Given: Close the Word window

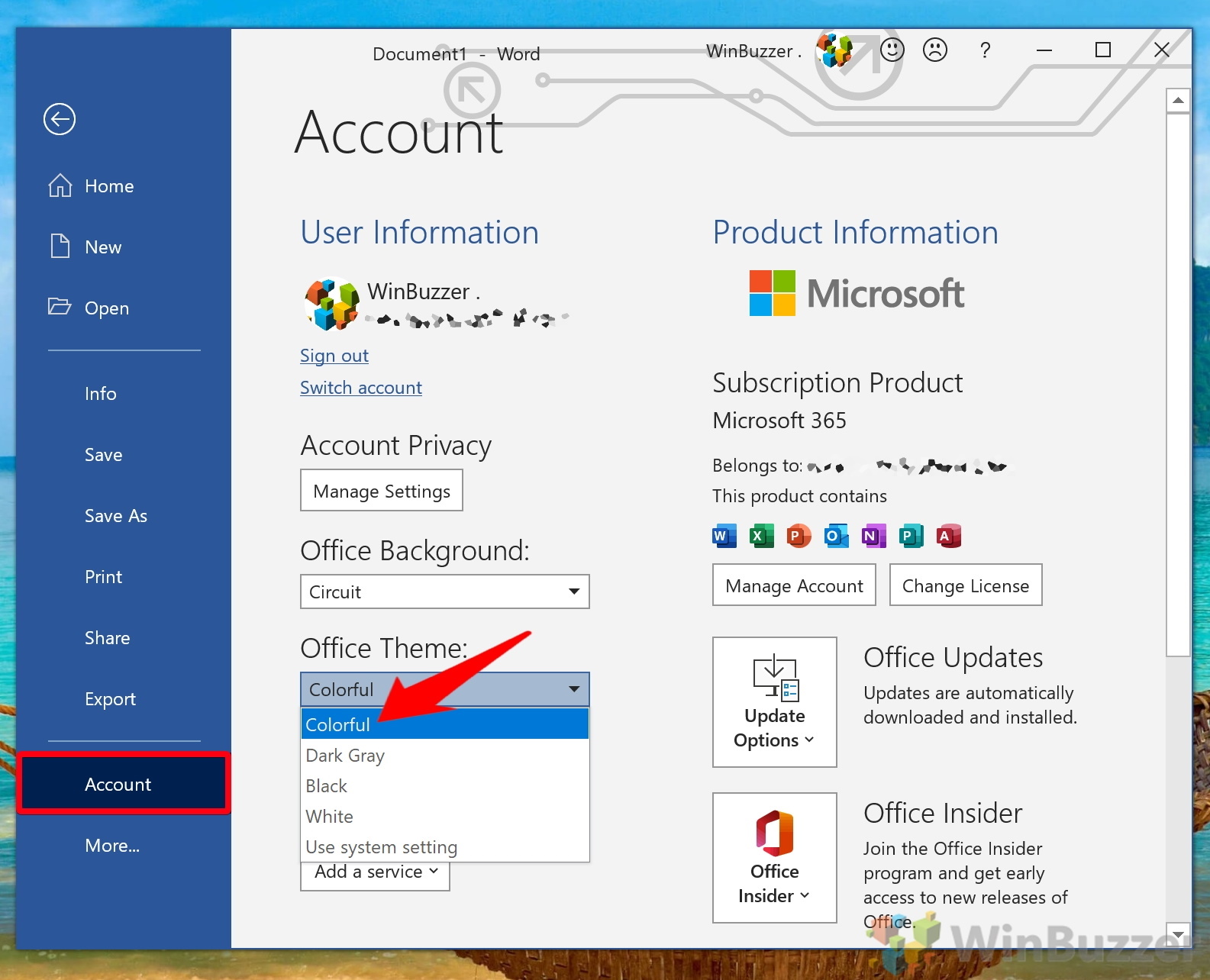Looking at the screenshot, I should tap(1162, 50).
